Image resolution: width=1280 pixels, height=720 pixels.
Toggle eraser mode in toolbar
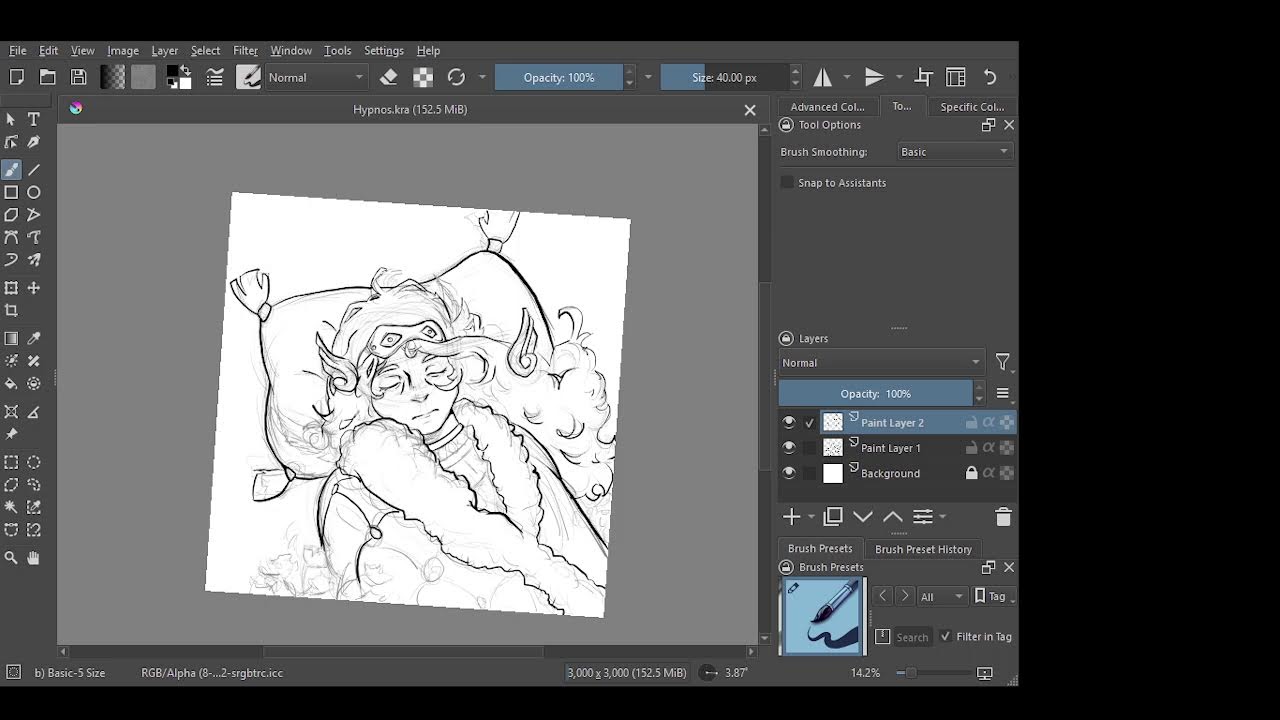point(389,77)
